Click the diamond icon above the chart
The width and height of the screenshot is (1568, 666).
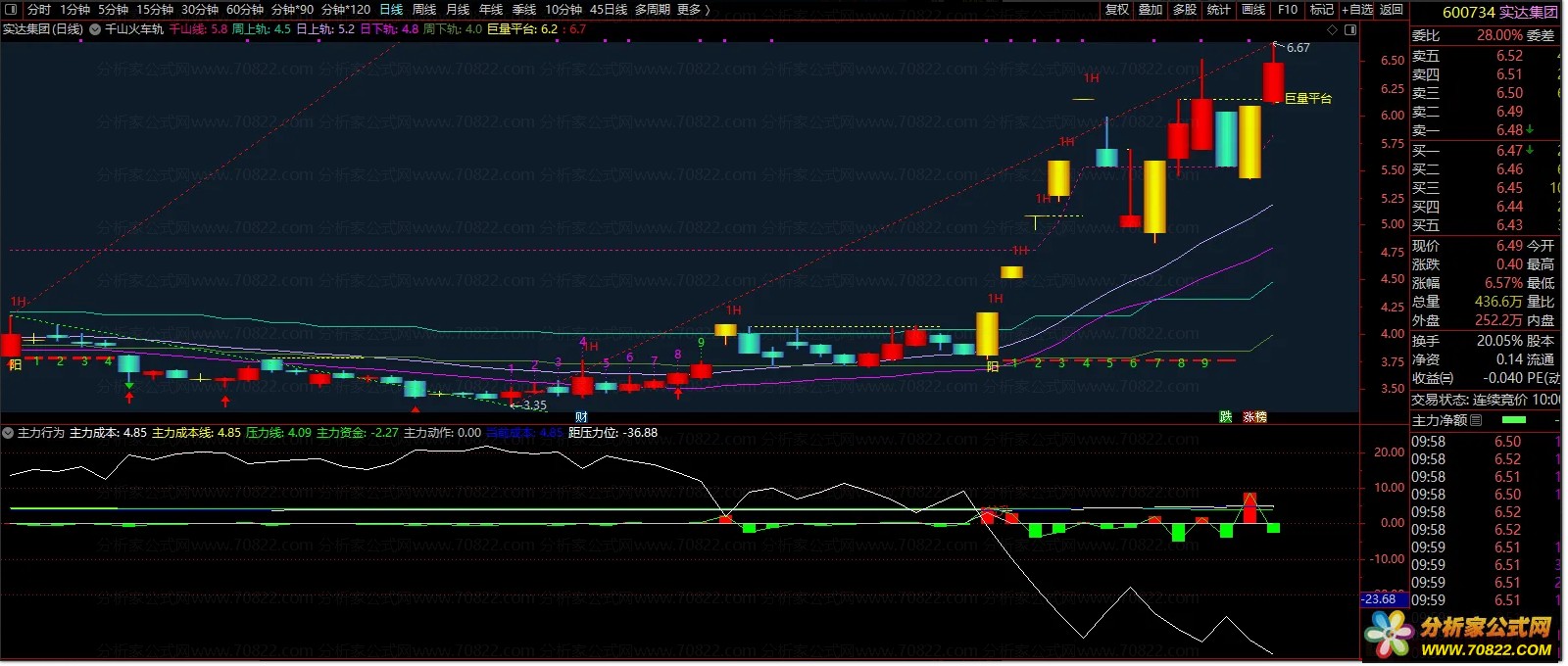(1332, 29)
